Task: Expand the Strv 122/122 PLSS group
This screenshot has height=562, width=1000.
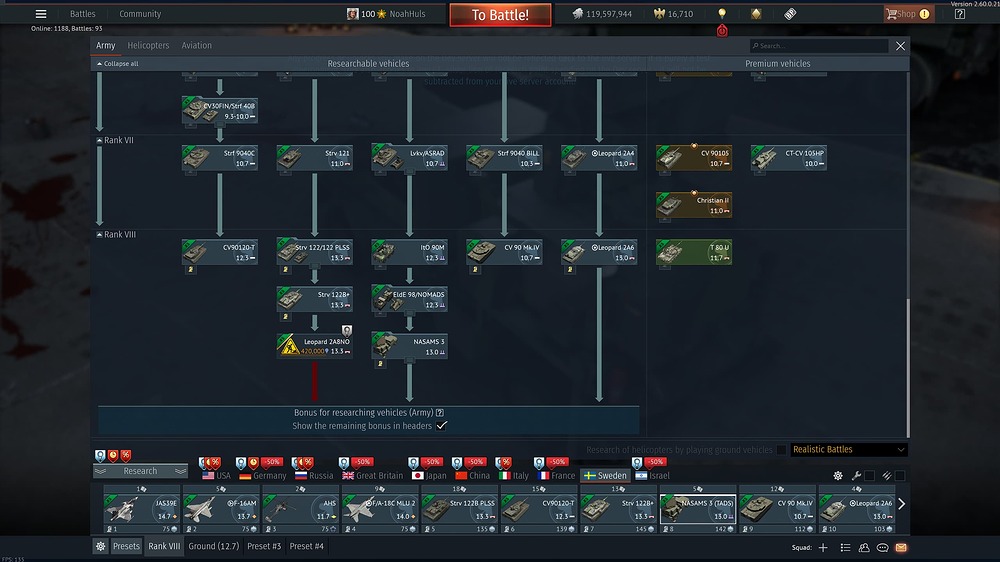Action: [x=314, y=253]
